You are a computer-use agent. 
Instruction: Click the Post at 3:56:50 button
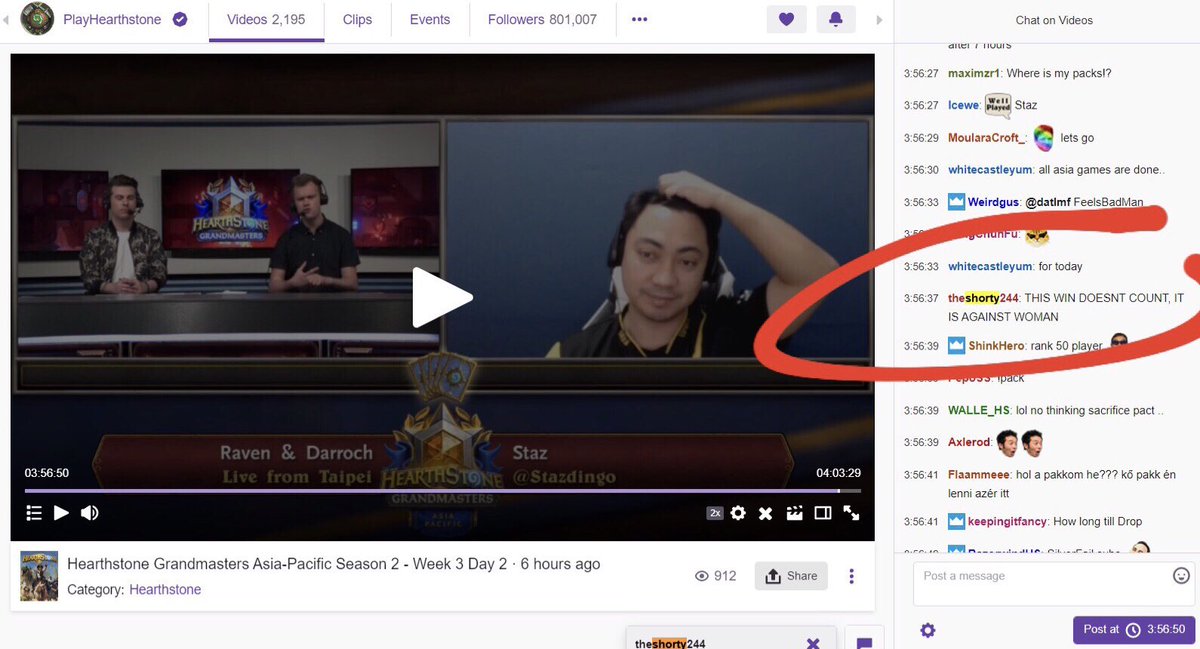click(x=1133, y=629)
